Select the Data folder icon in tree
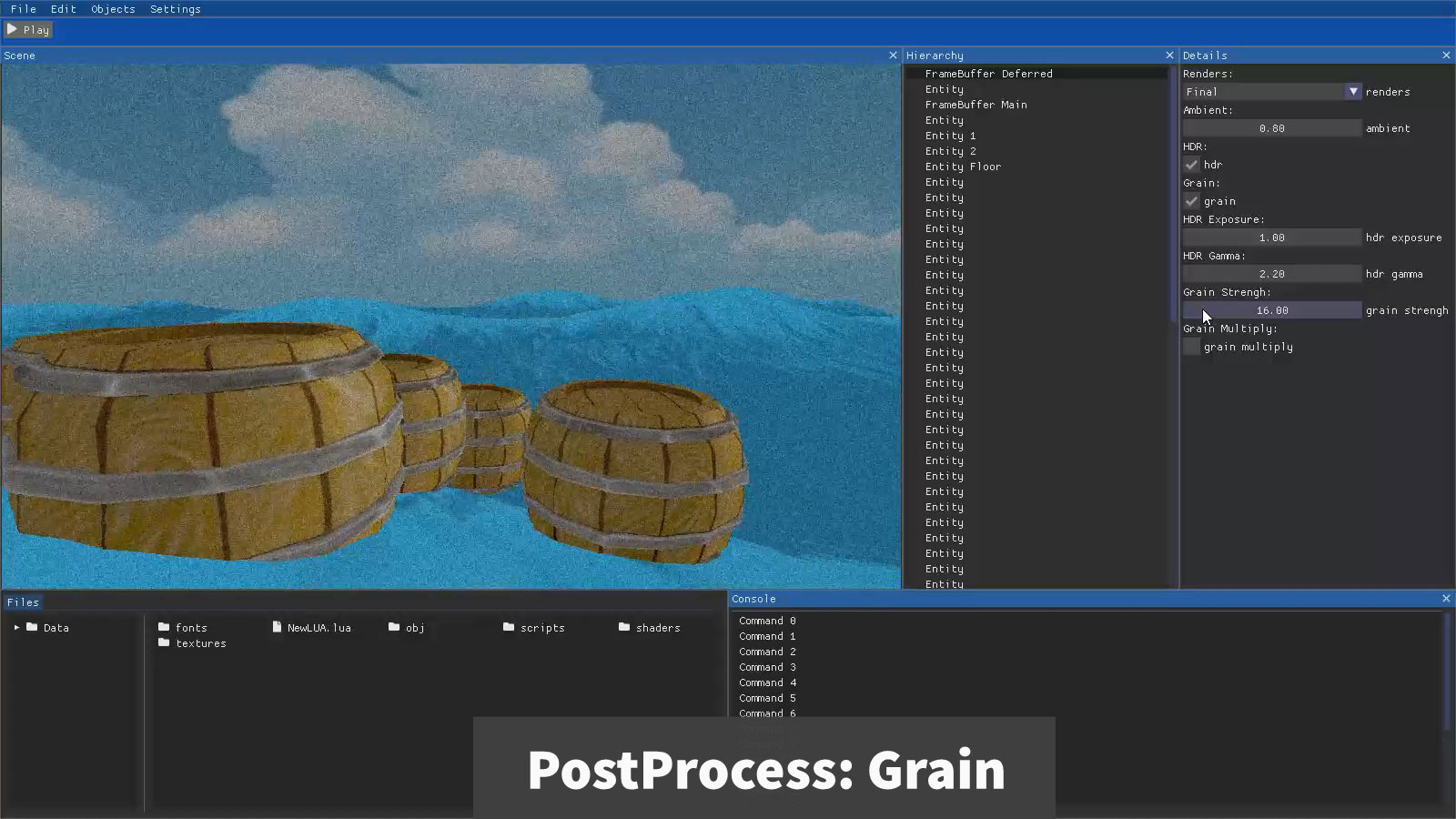The image size is (1456, 819). click(x=32, y=627)
